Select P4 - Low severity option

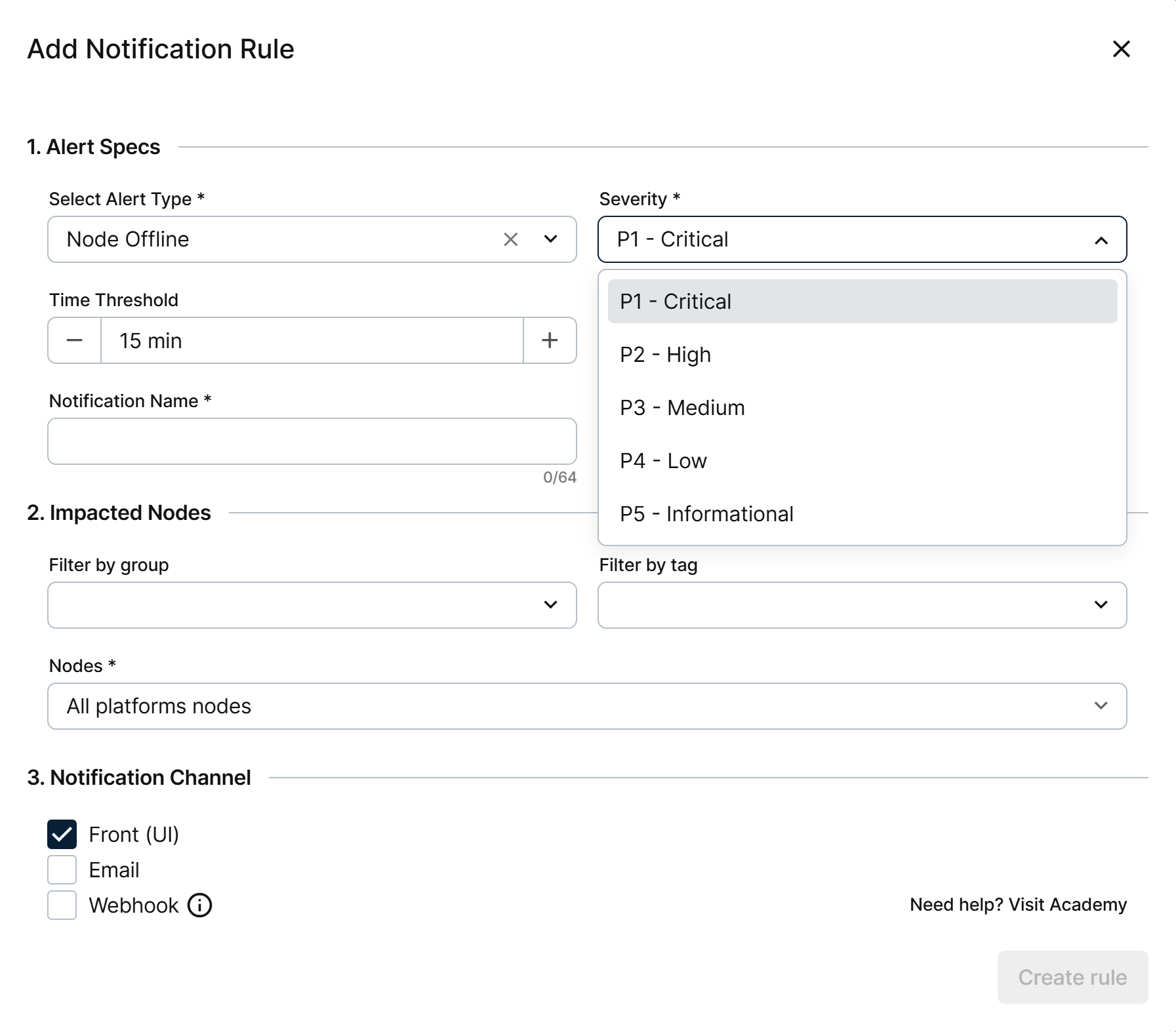(862, 461)
